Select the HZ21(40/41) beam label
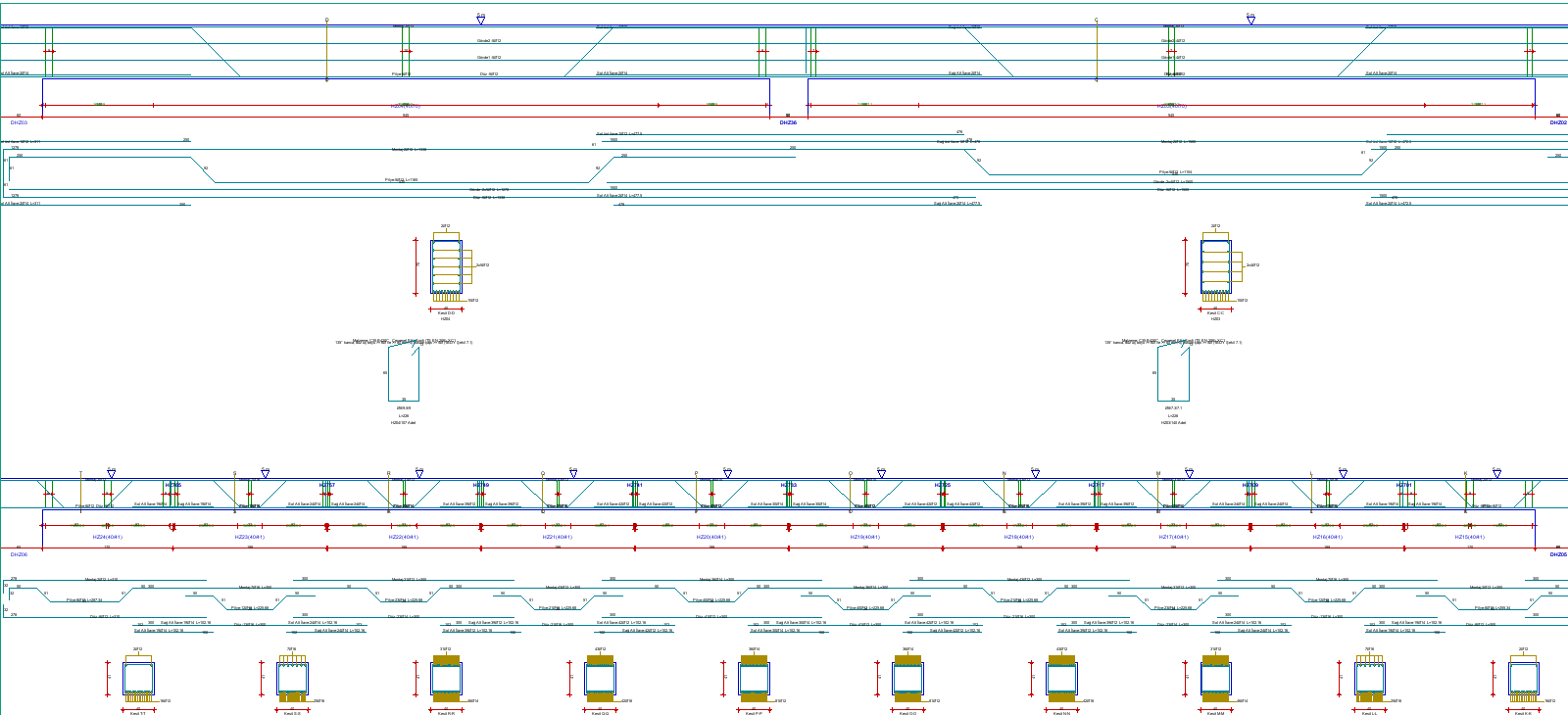The width and height of the screenshot is (1568, 715). (x=558, y=537)
